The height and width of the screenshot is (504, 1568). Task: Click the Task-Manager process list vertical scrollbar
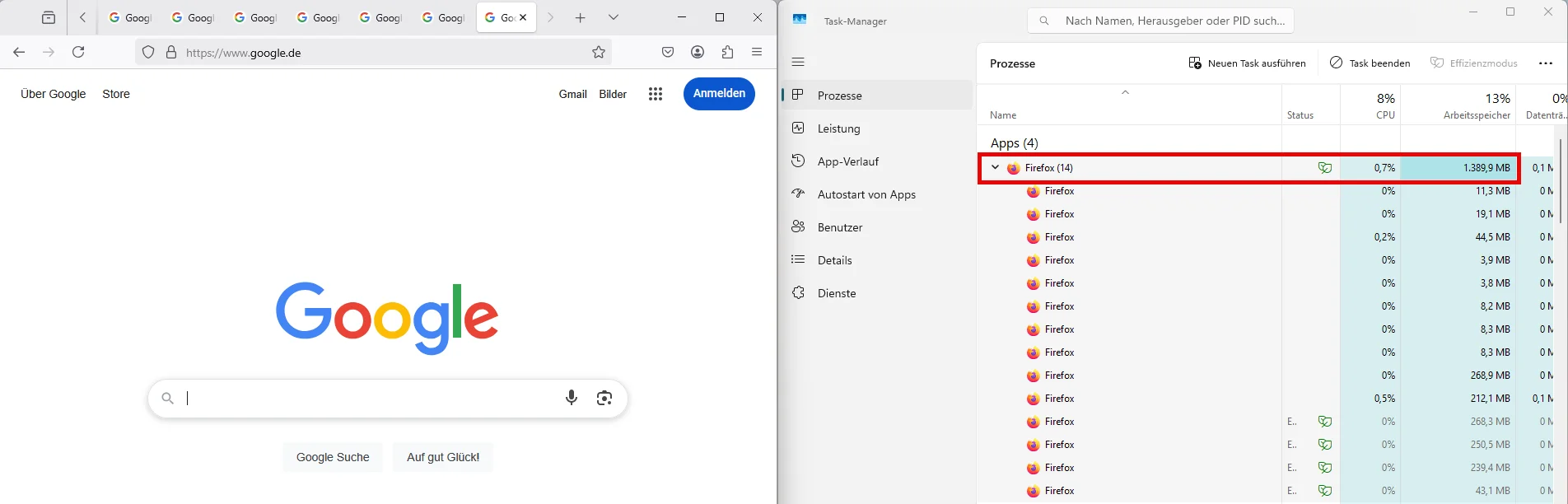(1560, 181)
